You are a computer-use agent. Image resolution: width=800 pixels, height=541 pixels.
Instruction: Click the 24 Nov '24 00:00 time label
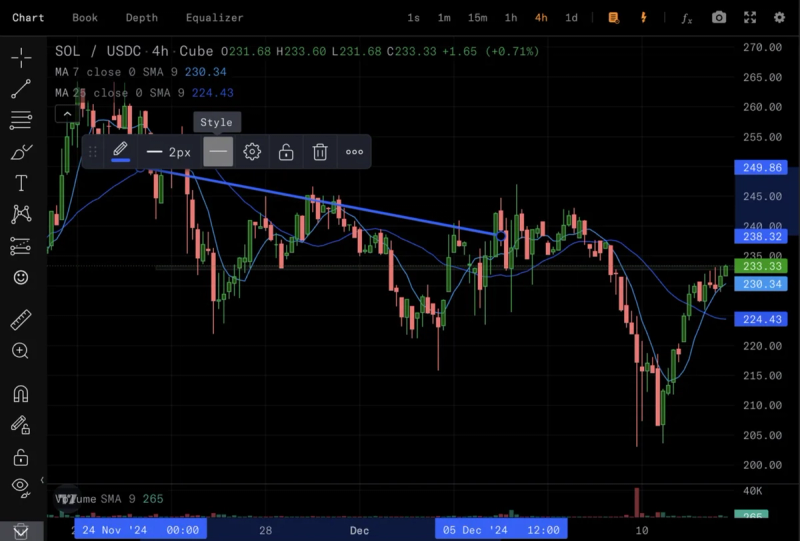141,530
